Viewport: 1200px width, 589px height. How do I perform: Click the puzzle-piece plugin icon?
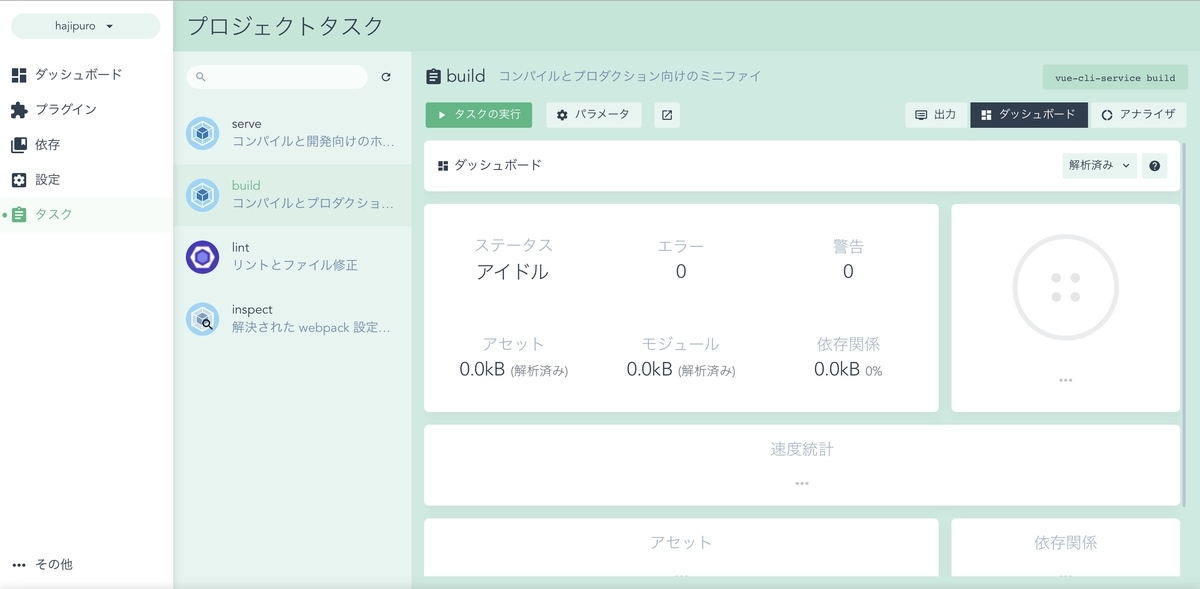coord(19,110)
